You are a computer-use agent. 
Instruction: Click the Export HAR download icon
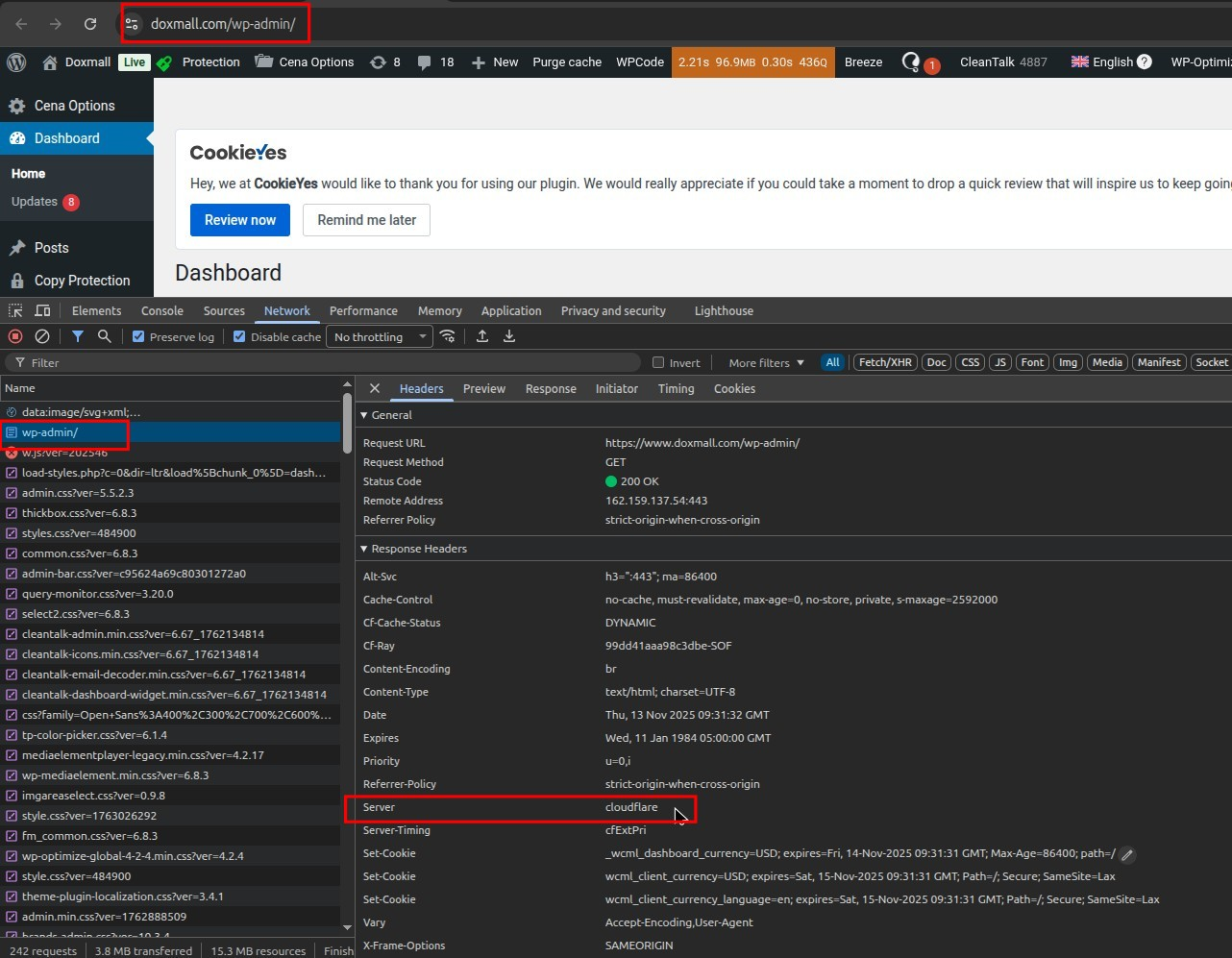pyautogui.click(x=509, y=336)
